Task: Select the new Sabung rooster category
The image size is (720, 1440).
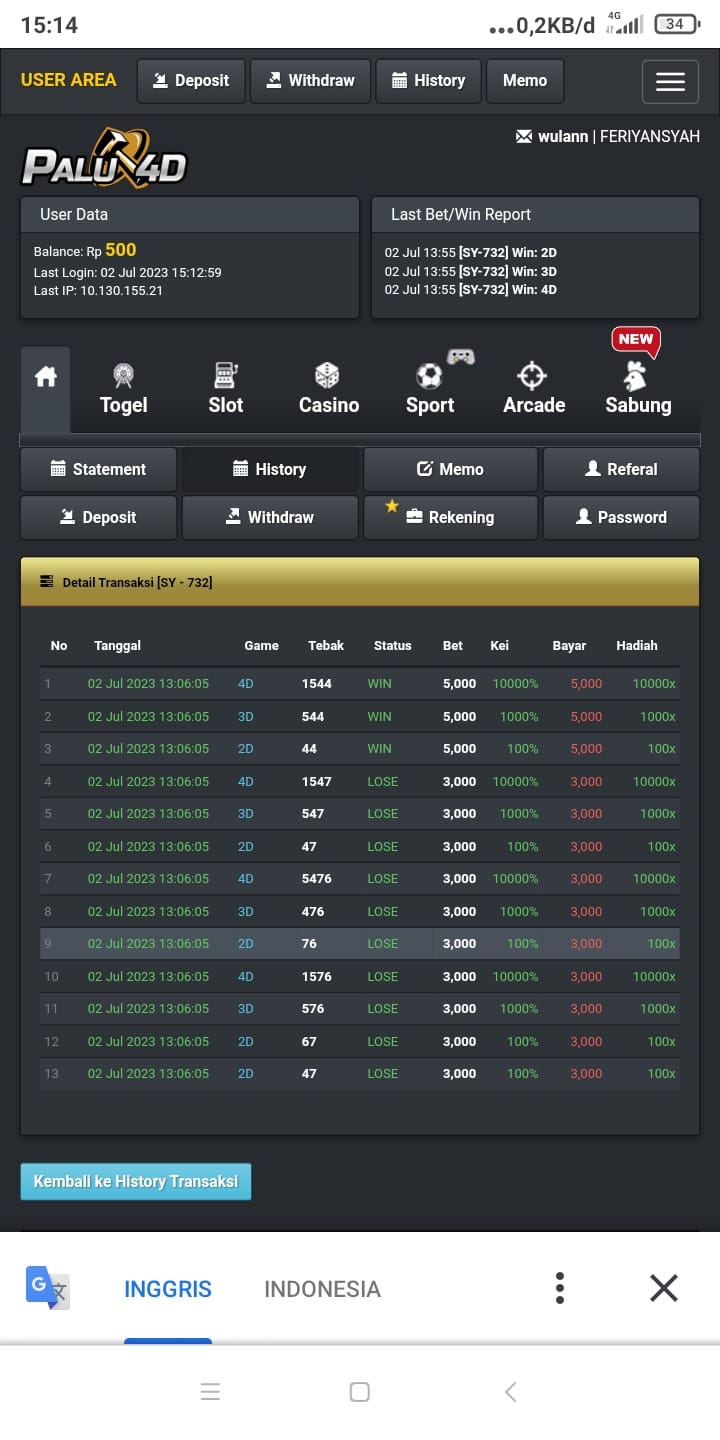Action: tap(637, 390)
